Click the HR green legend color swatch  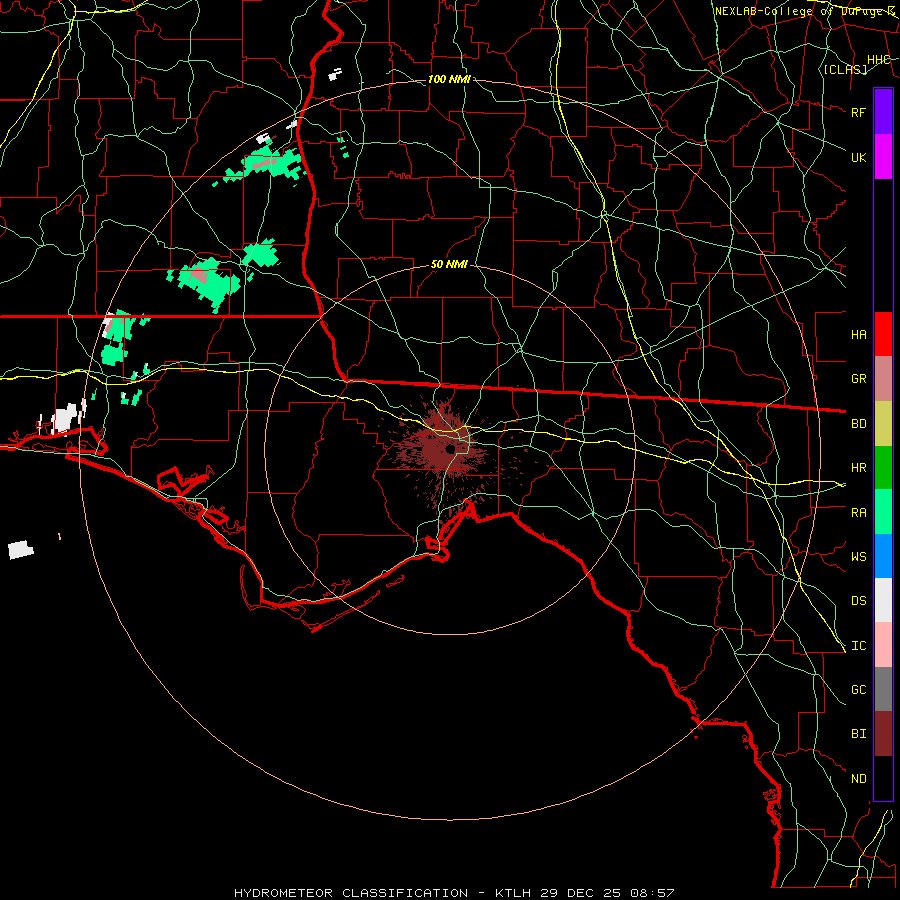point(883,467)
